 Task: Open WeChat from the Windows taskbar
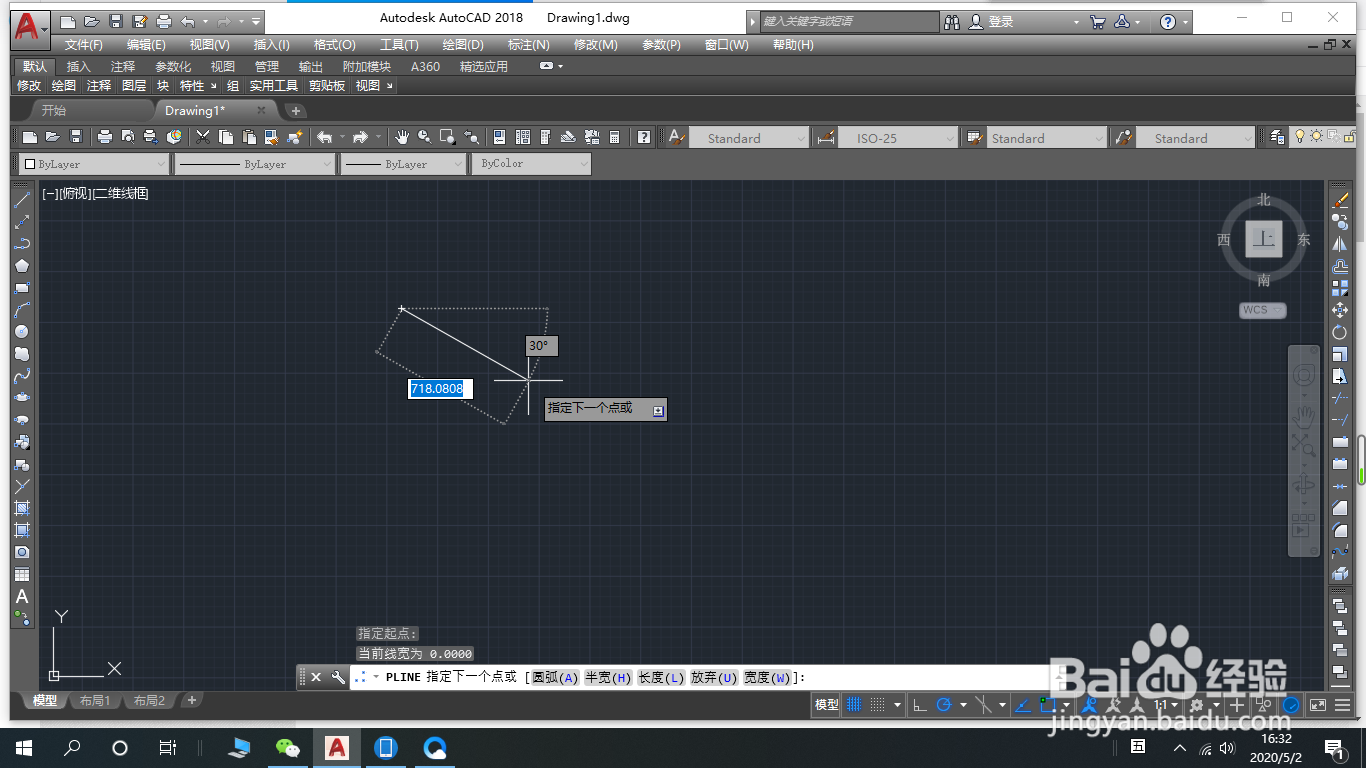(288, 747)
